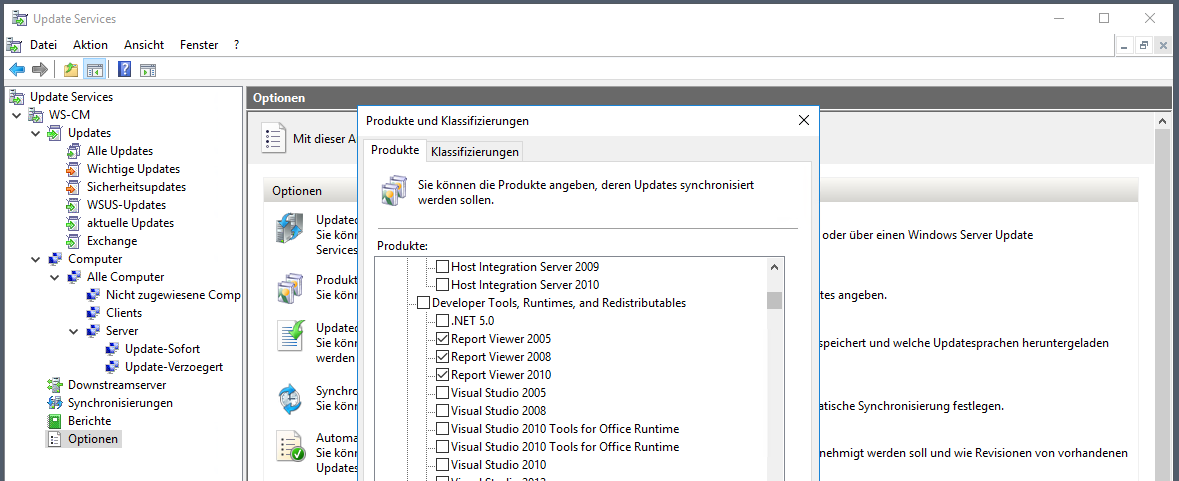Open the Exchange update view icon

73,241
